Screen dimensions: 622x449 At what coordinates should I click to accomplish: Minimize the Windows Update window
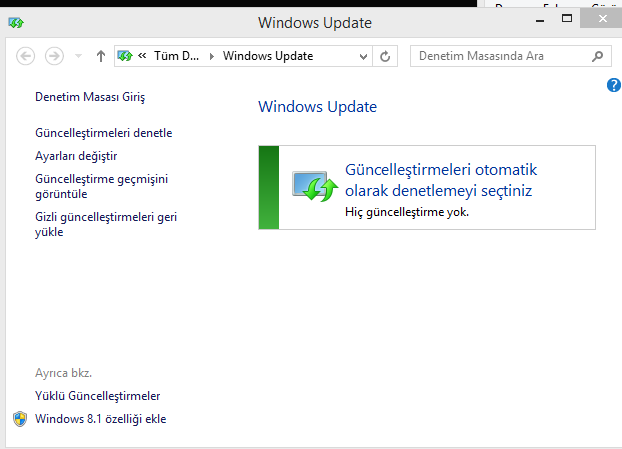(x=540, y=20)
